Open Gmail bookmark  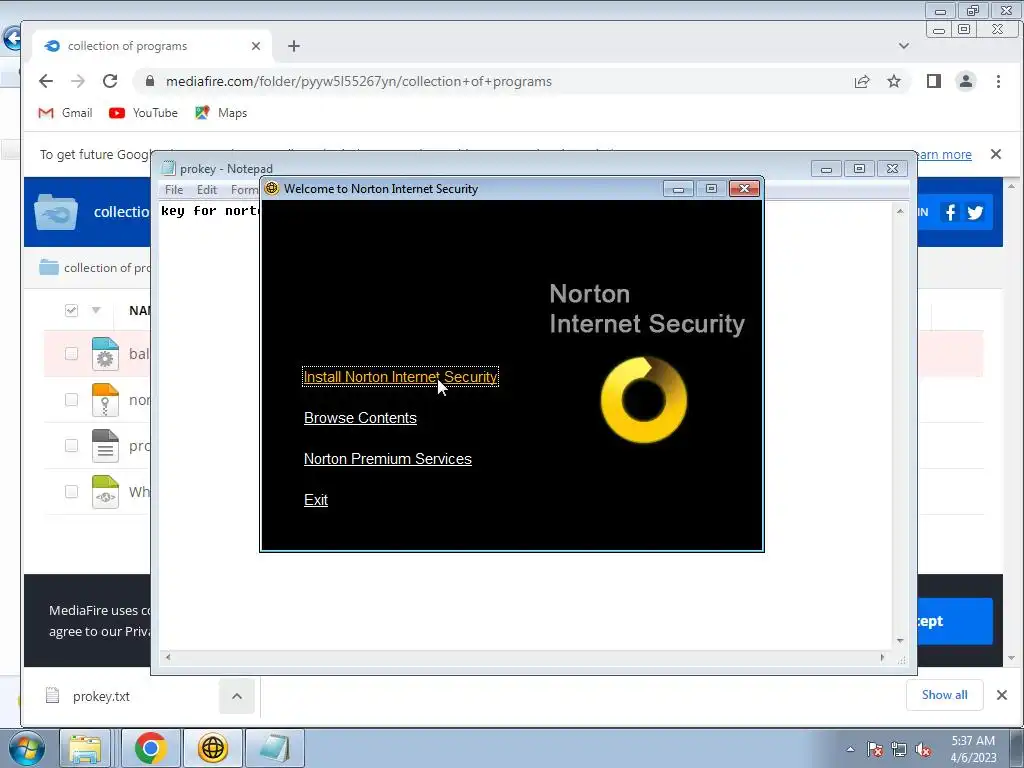tap(65, 113)
